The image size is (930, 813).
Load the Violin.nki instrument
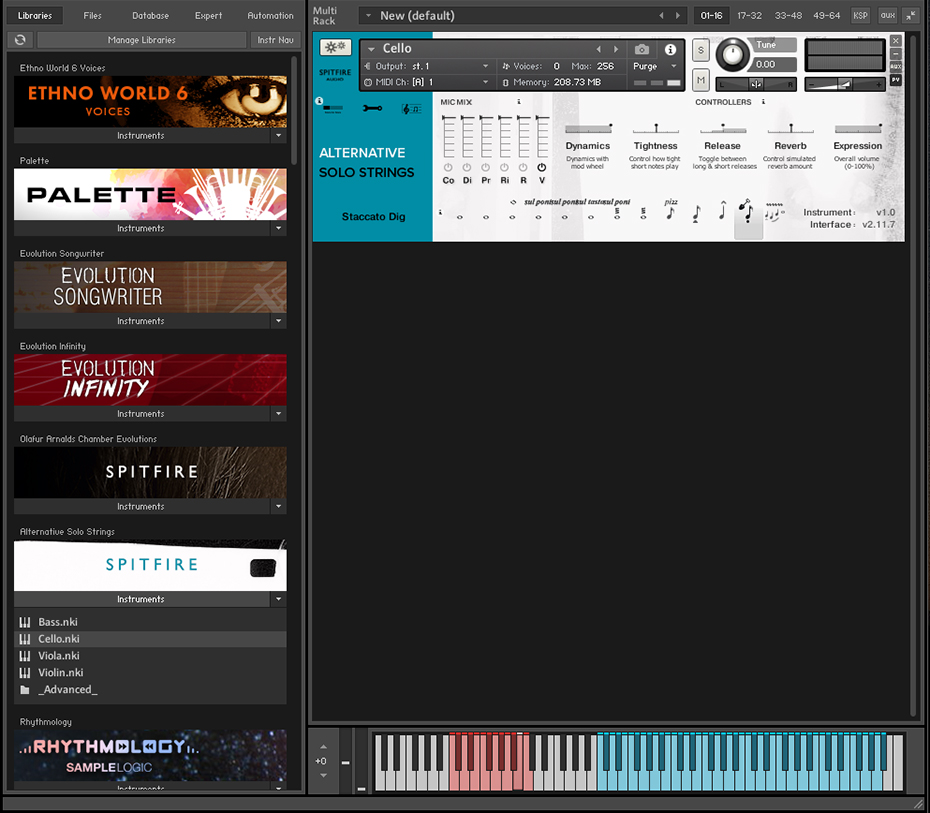[x=150, y=672]
